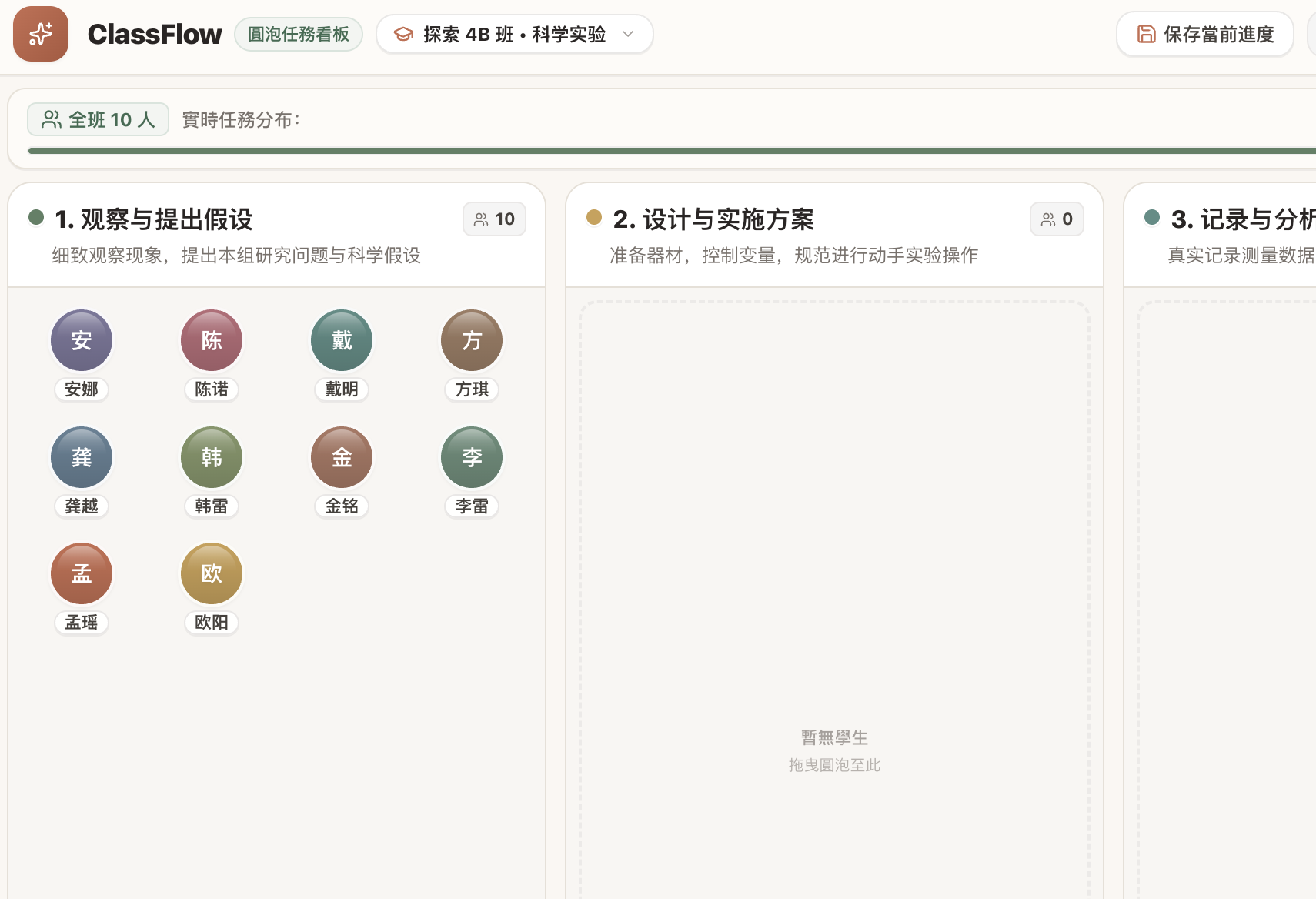Click the teal dot of column 3 header
This screenshot has height=899, width=1316.
[1152, 217]
